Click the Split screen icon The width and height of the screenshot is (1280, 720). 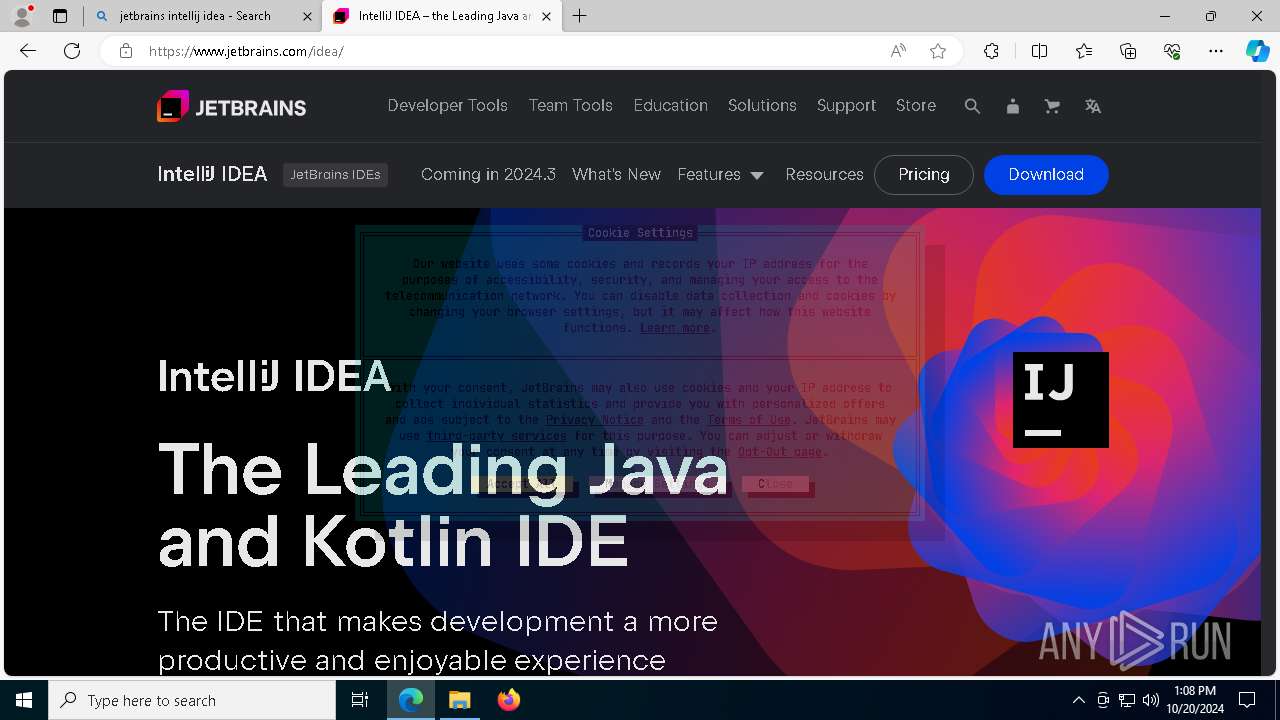[x=1039, y=51]
